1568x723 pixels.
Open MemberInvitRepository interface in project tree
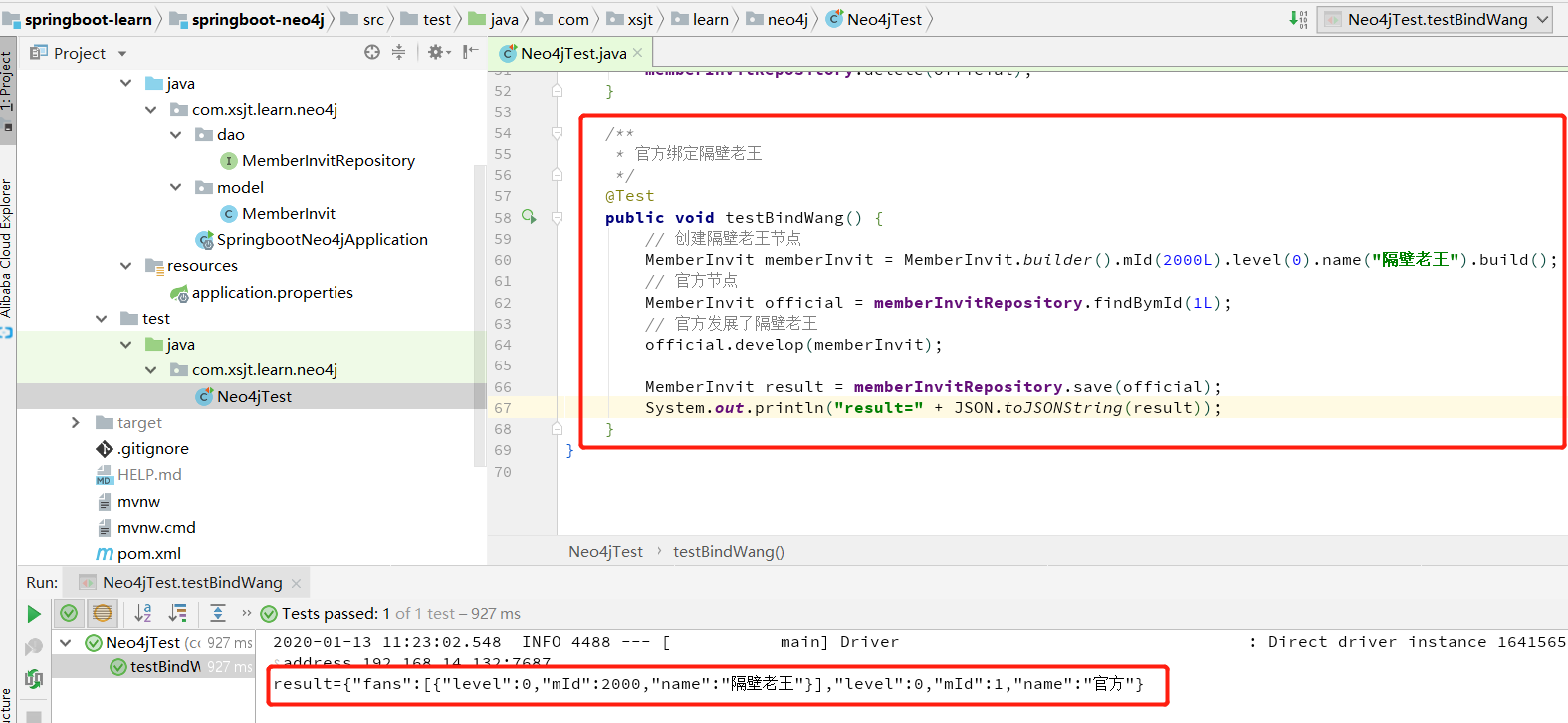pos(318,161)
